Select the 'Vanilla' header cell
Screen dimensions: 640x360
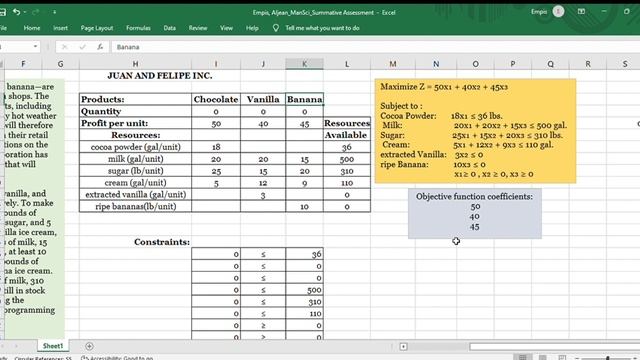(x=263, y=99)
